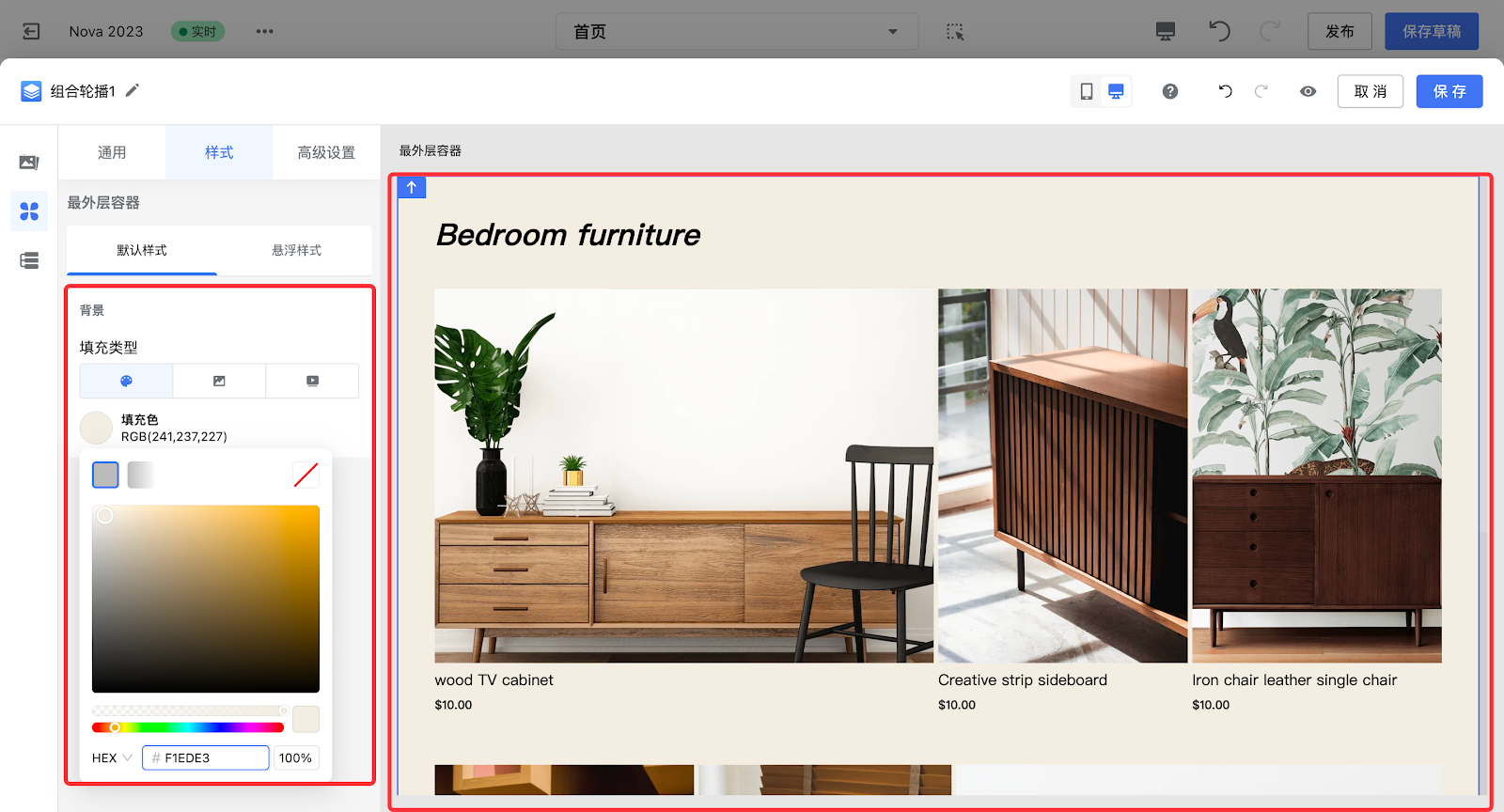Toggle the eye preview icon
Screen dimensions: 1504x812
click(1308, 91)
